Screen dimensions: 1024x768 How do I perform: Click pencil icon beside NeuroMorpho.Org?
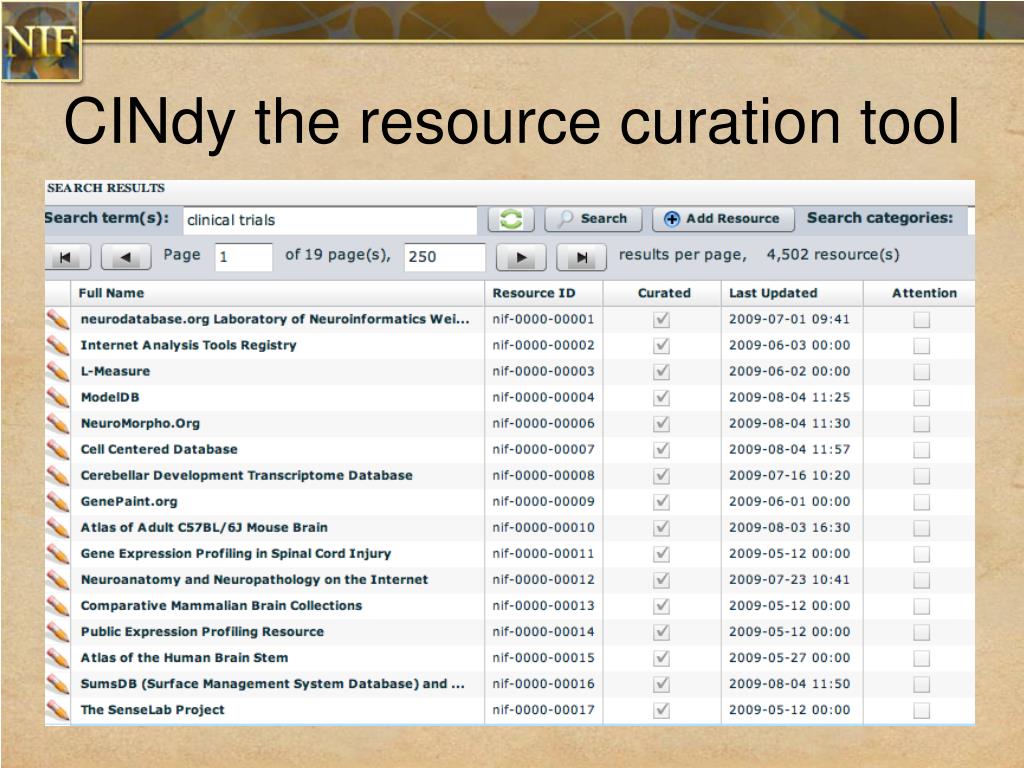point(57,424)
